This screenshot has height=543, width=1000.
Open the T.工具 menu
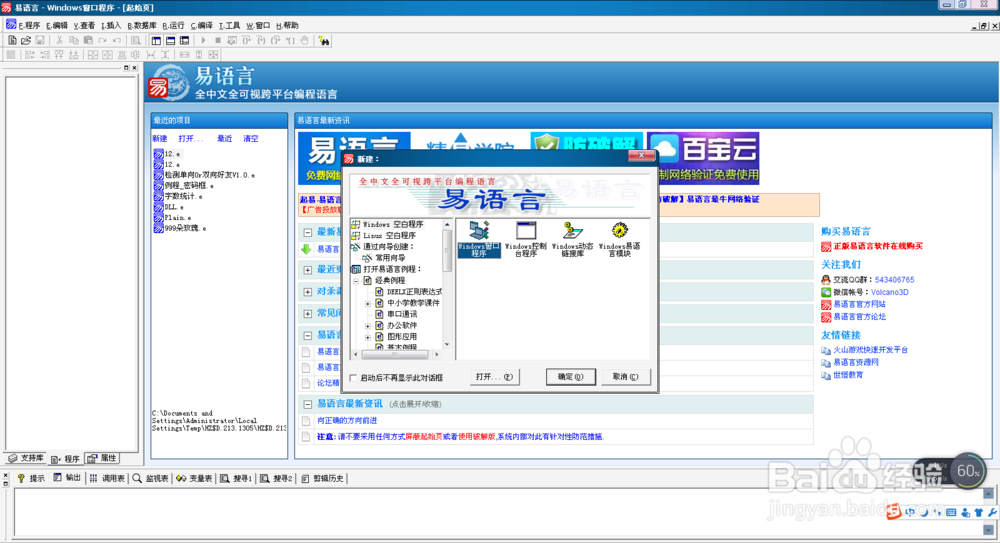point(229,26)
